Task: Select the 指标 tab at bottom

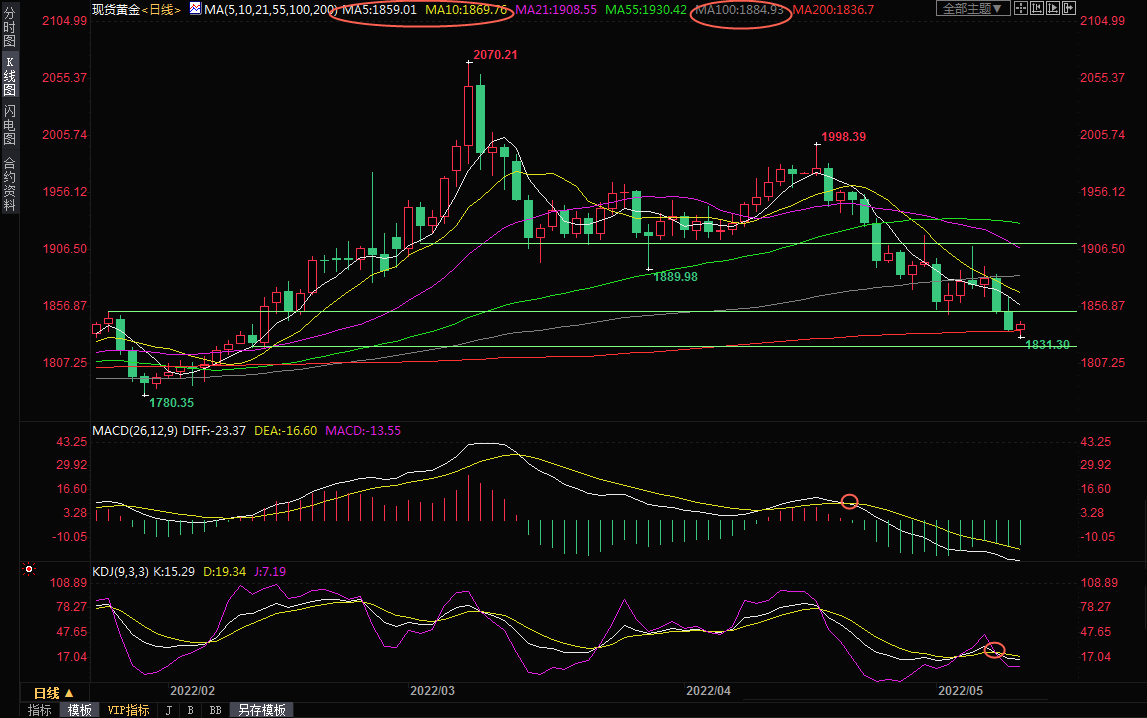Action: [40, 710]
